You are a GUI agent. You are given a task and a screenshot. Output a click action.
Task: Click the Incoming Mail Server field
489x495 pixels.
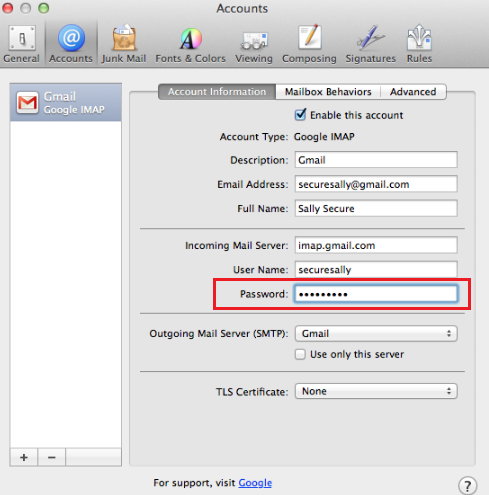tap(376, 246)
